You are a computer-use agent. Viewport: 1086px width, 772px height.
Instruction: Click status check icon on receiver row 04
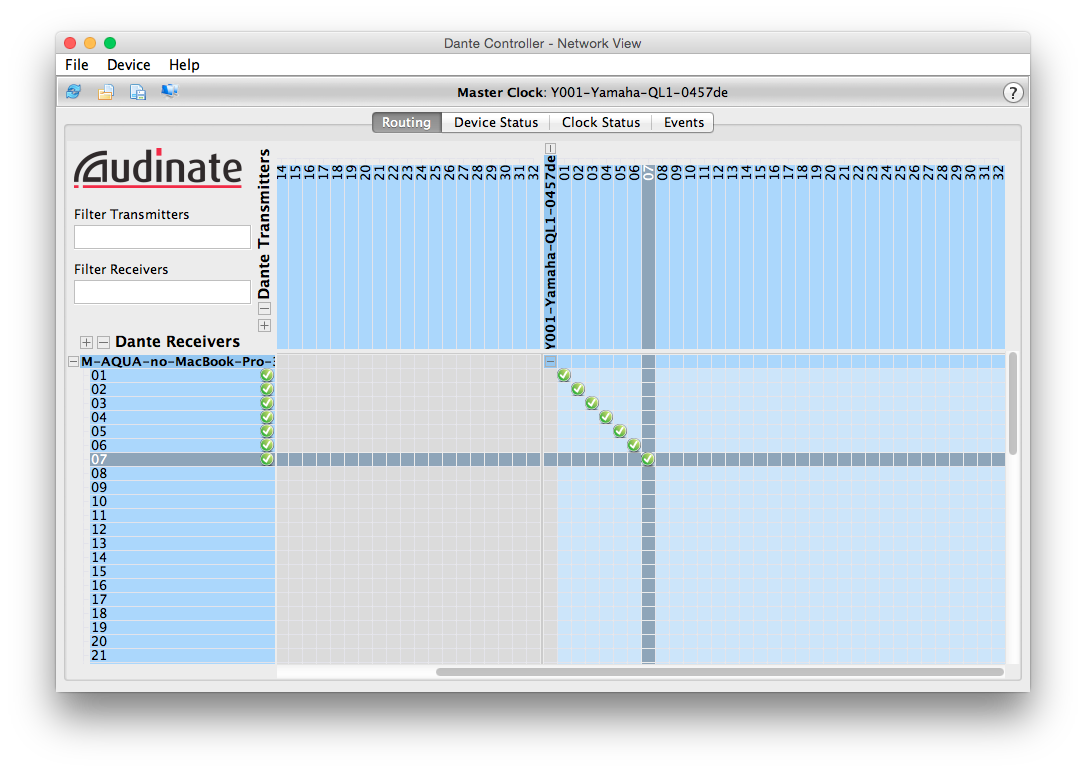point(267,418)
